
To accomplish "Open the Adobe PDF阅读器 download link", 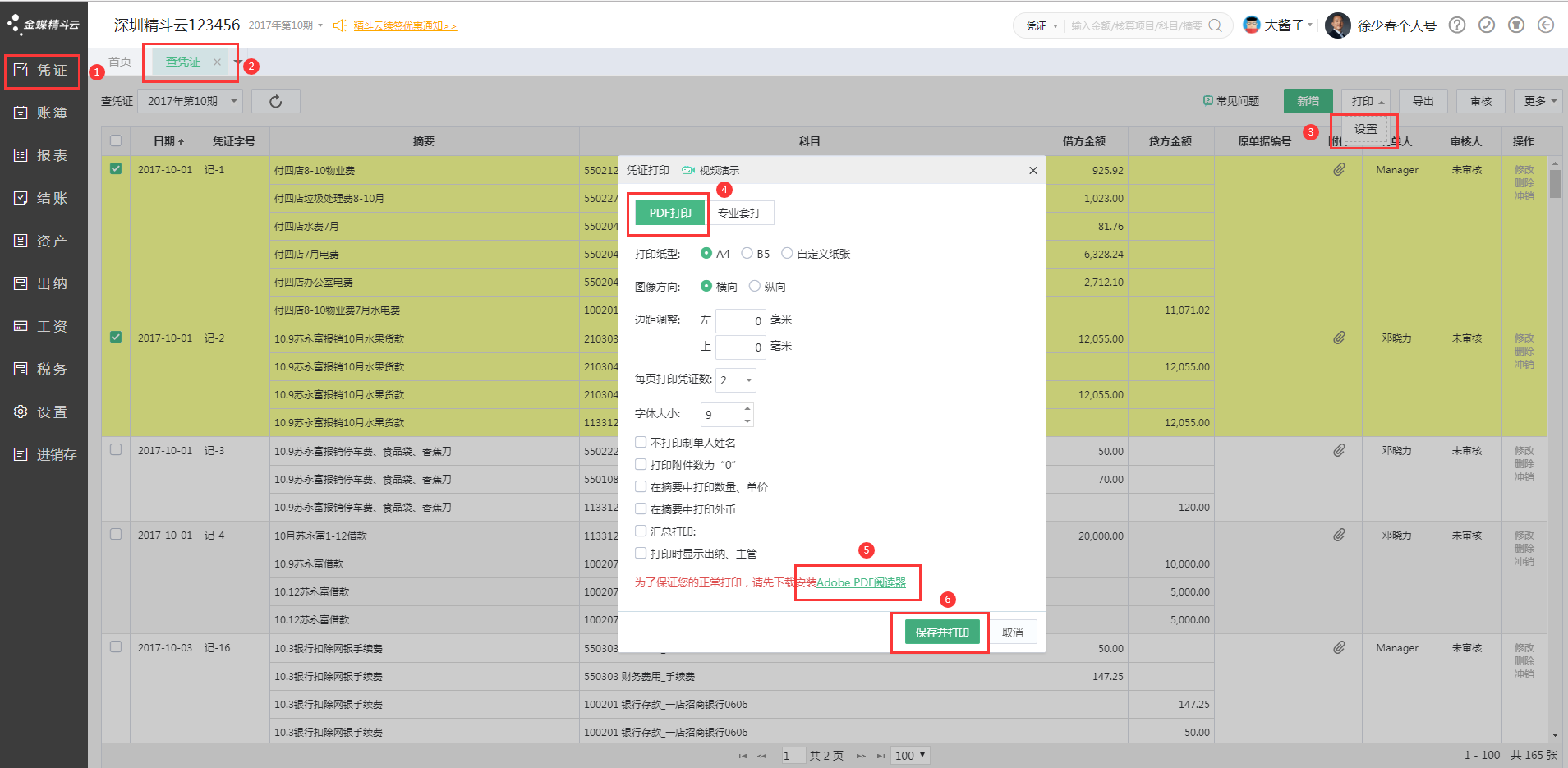I will point(861,582).
